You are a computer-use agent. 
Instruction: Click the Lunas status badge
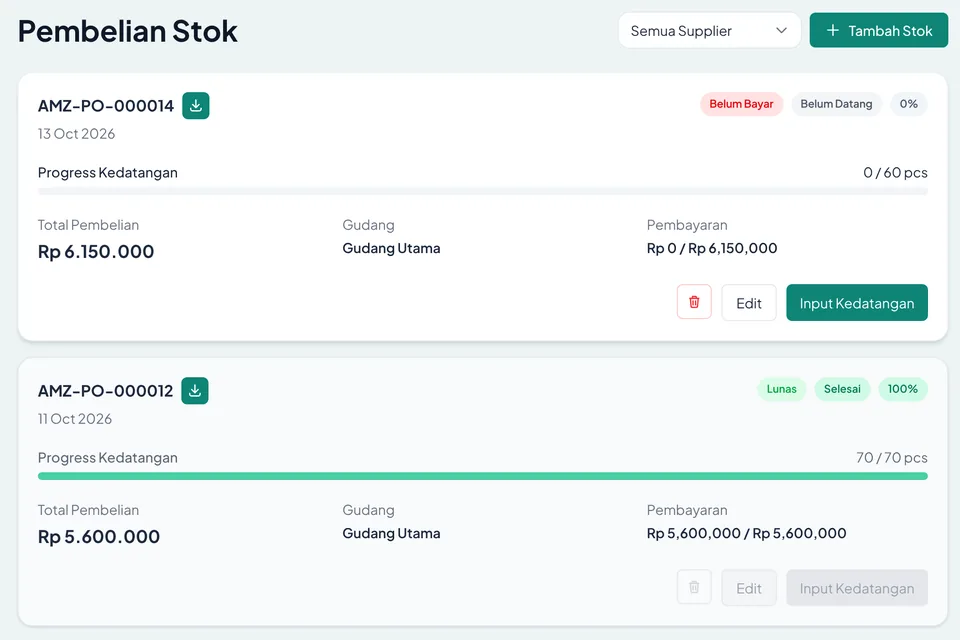click(781, 389)
